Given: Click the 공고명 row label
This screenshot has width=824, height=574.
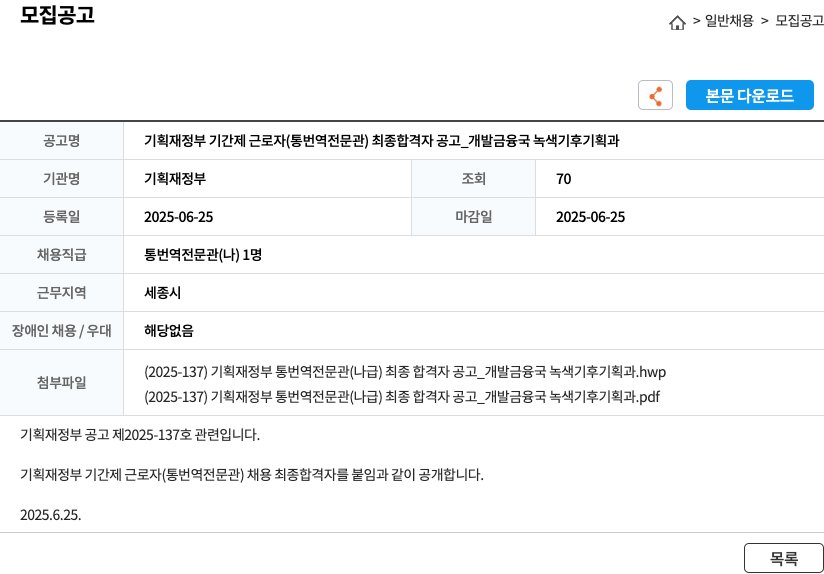Looking at the screenshot, I should click(61, 141).
